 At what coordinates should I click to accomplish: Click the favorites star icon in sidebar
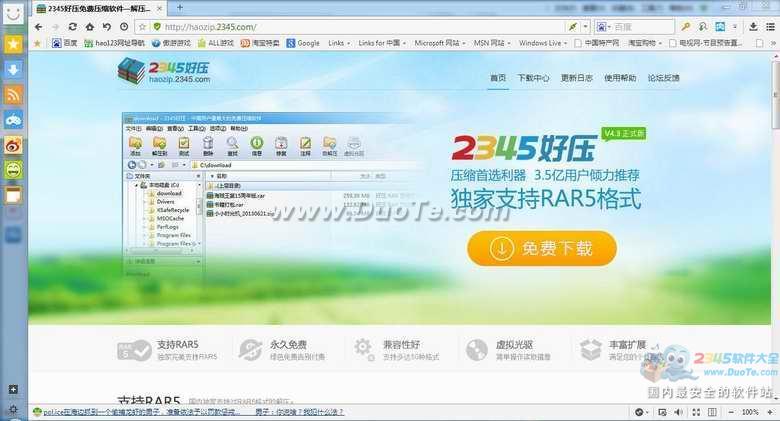13,45
